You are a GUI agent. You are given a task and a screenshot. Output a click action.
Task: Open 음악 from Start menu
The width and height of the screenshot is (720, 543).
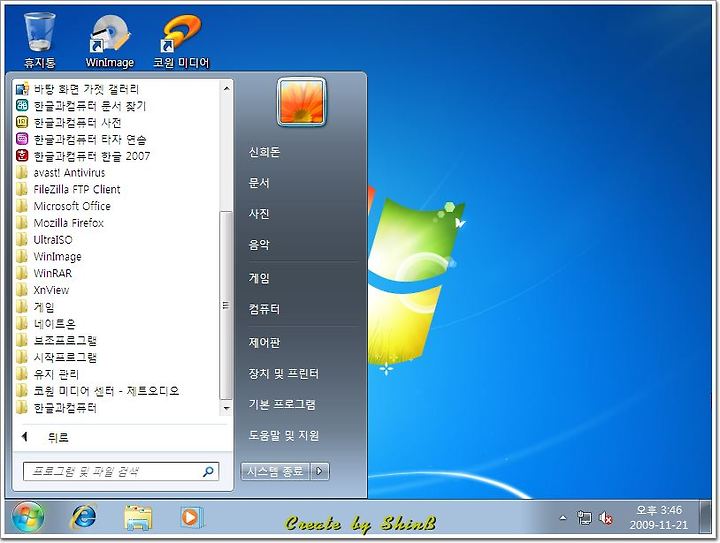[259, 245]
